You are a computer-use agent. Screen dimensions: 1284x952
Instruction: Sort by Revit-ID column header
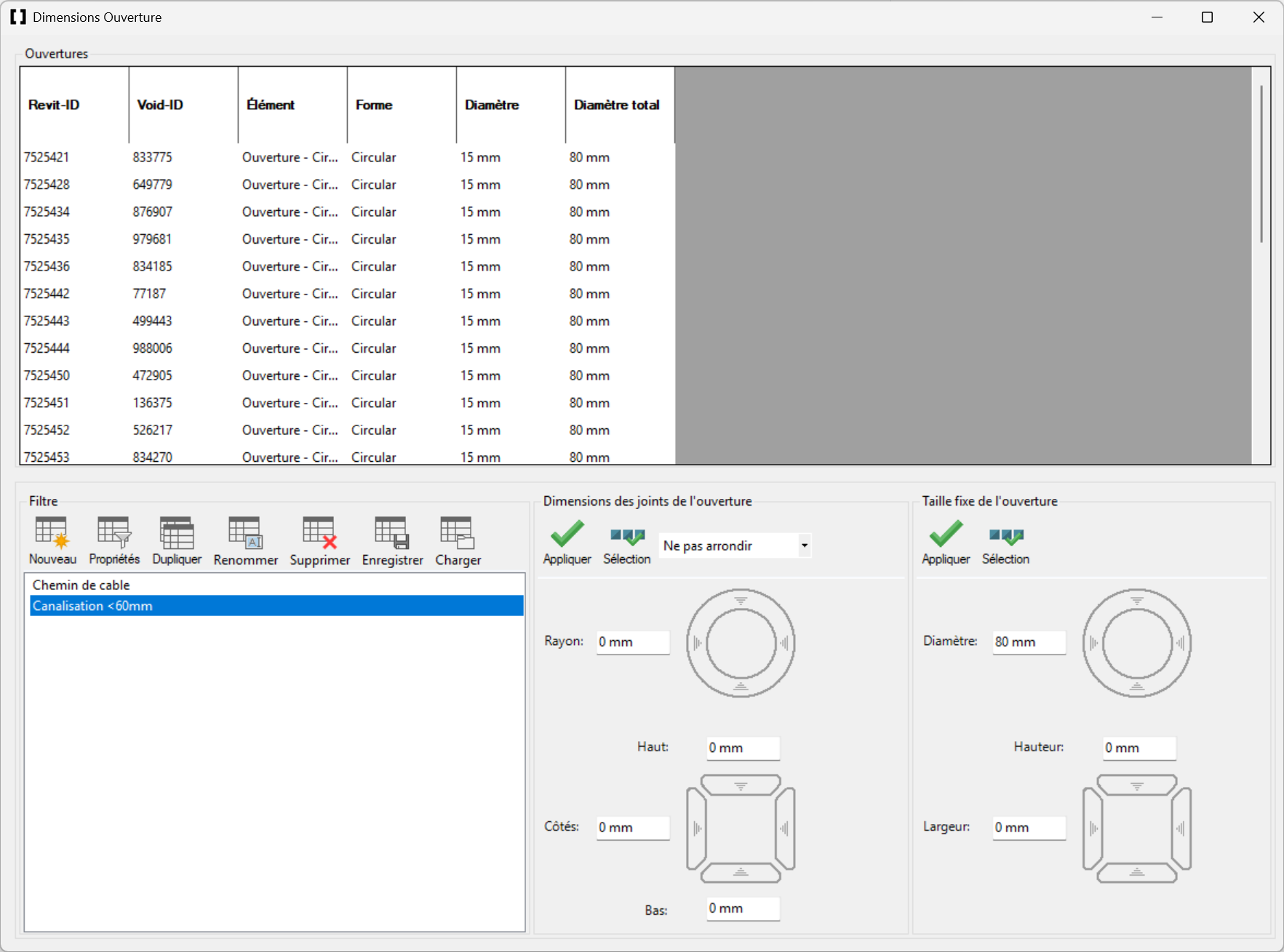[x=74, y=105]
